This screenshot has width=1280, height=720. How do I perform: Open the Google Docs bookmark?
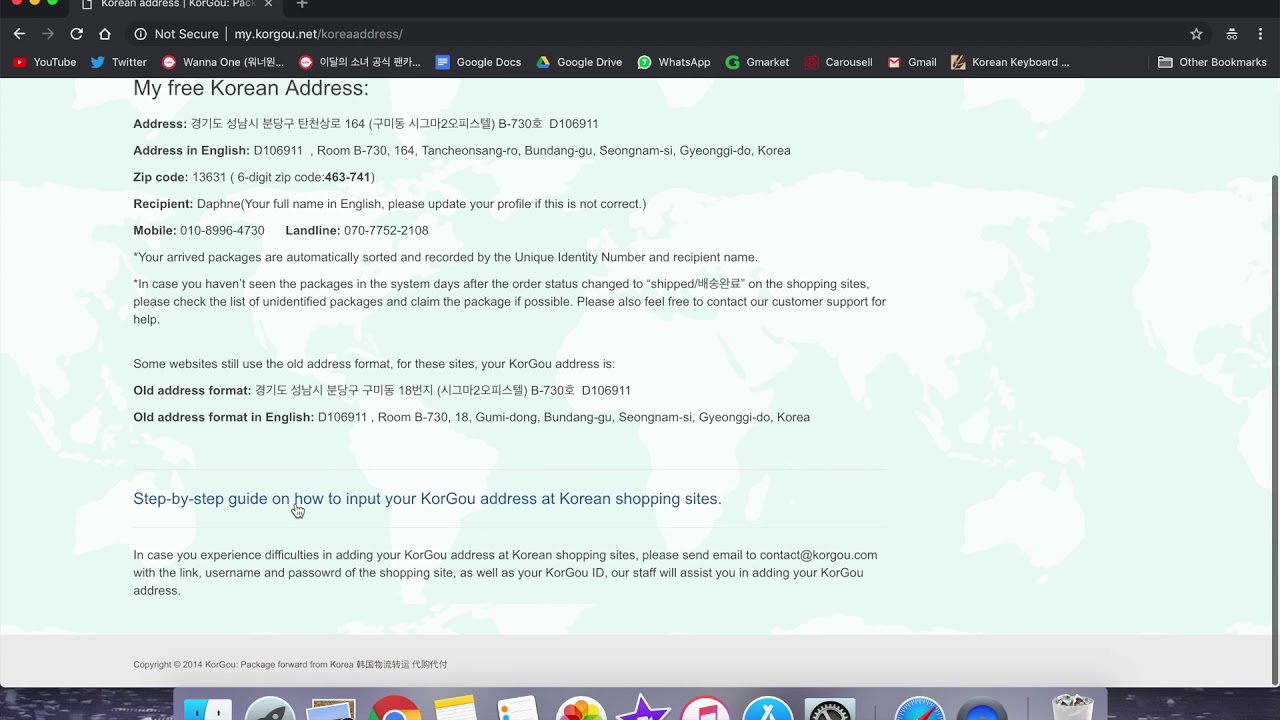click(x=479, y=62)
